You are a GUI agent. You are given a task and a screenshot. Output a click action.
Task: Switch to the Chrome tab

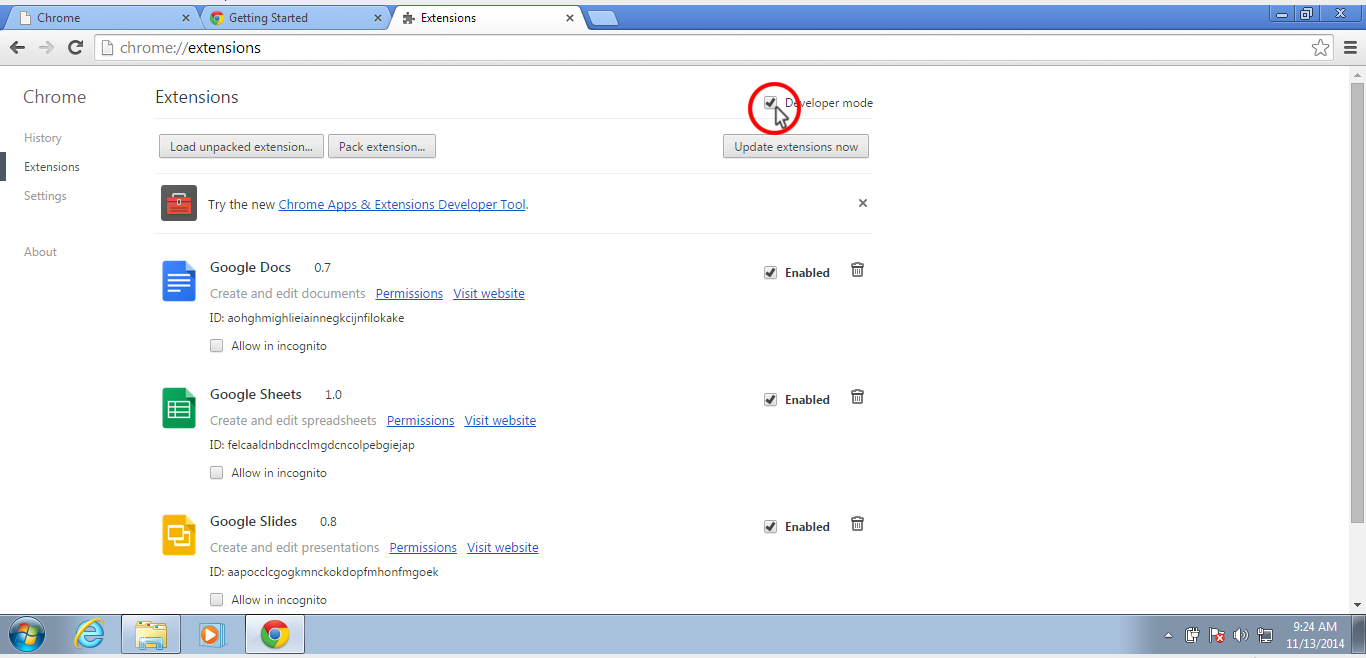pos(100,17)
